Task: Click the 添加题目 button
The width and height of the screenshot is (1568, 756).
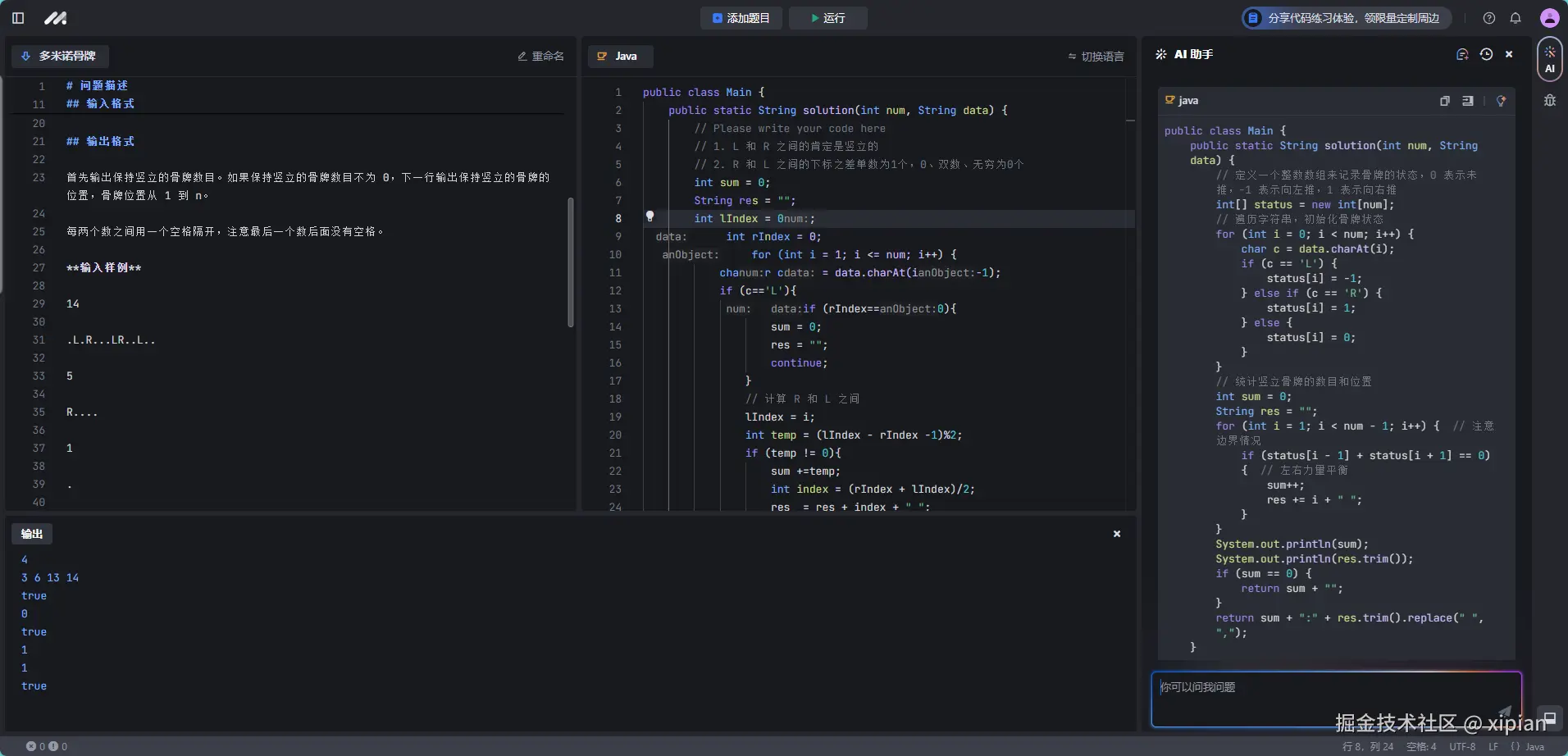Action: pyautogui.click(x=741, y=18)
